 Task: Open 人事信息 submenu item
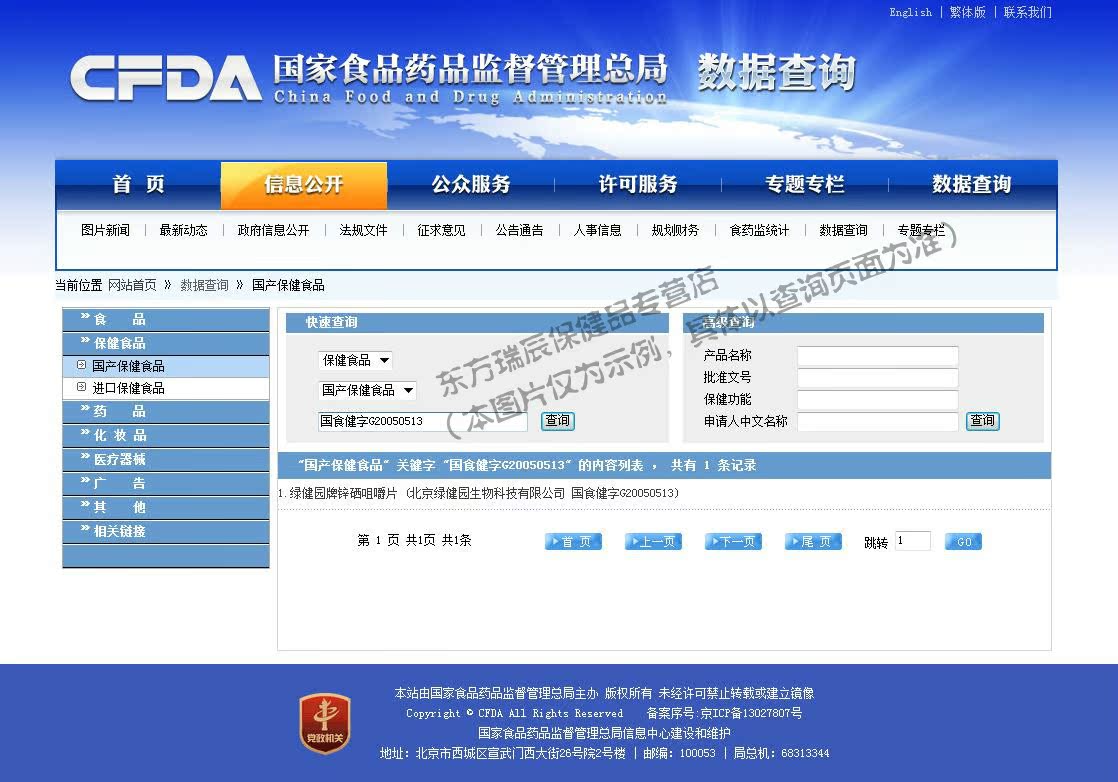(x=598, y=230)
